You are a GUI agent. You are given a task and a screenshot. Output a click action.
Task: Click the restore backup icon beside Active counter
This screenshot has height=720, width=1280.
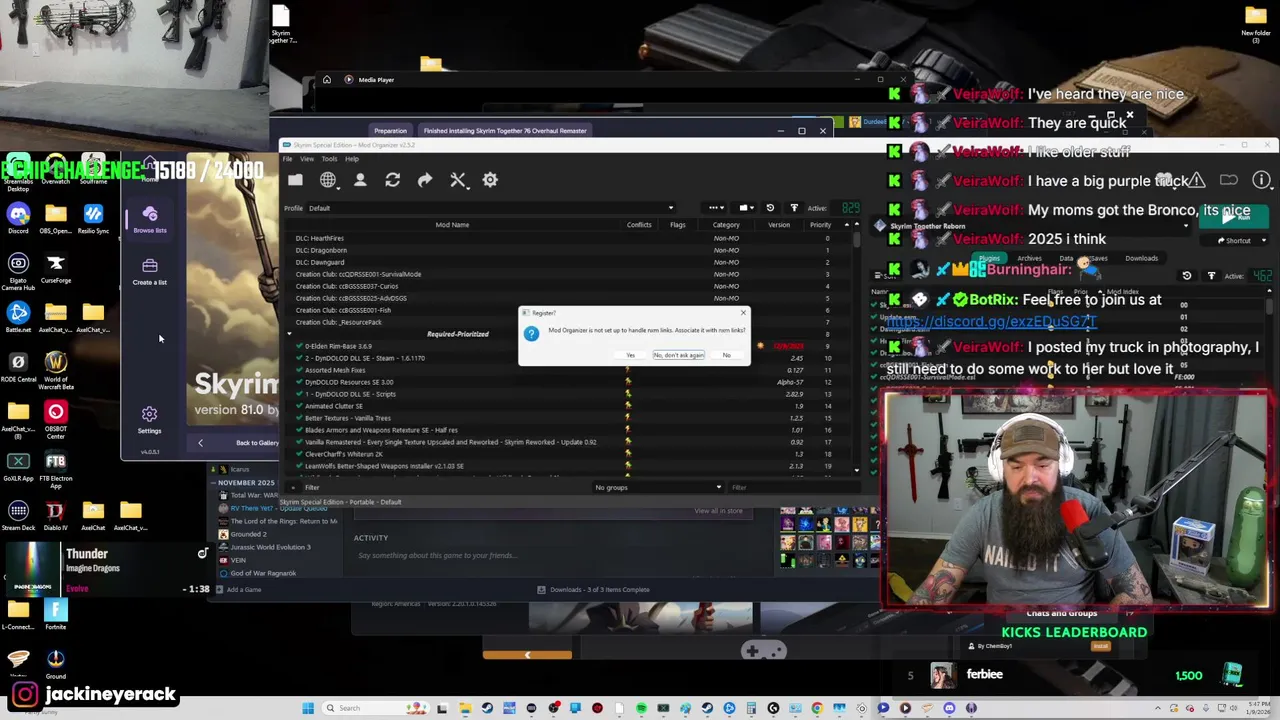point(770,208)
